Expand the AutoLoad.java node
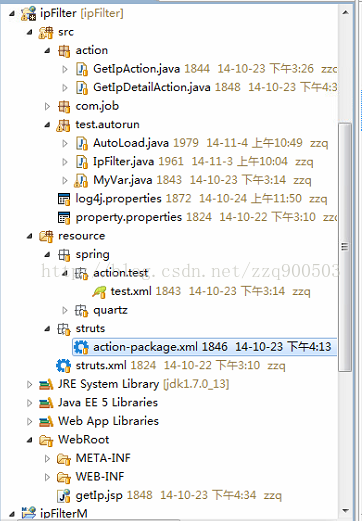The image size is (362, 521). coord(65,144)
